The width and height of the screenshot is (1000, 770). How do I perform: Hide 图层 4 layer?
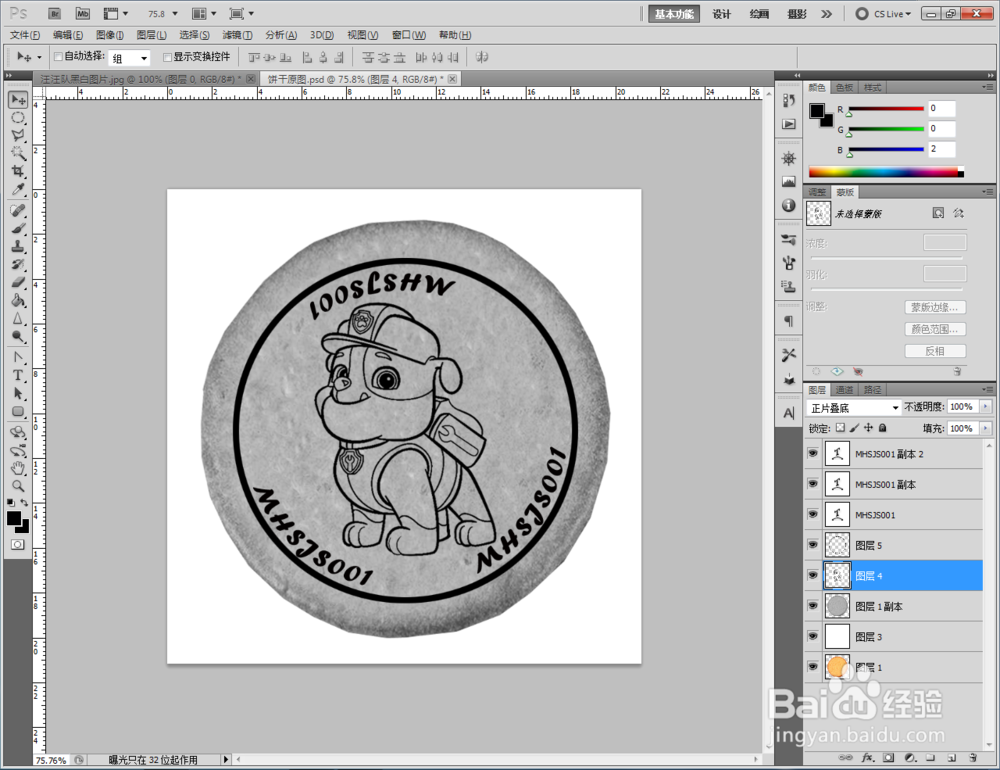pos(812,575)
